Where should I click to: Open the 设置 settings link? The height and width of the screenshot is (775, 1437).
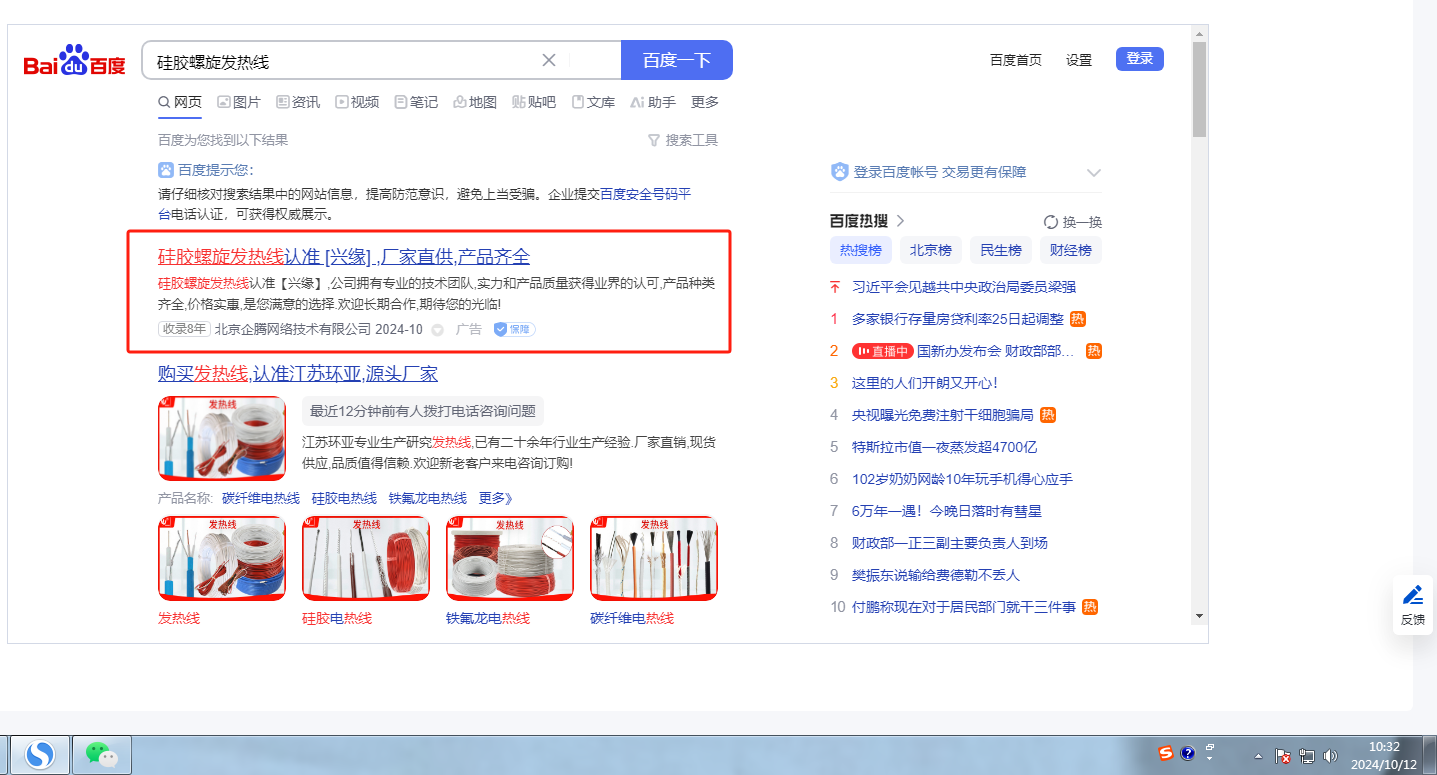tap(1079, 60)
